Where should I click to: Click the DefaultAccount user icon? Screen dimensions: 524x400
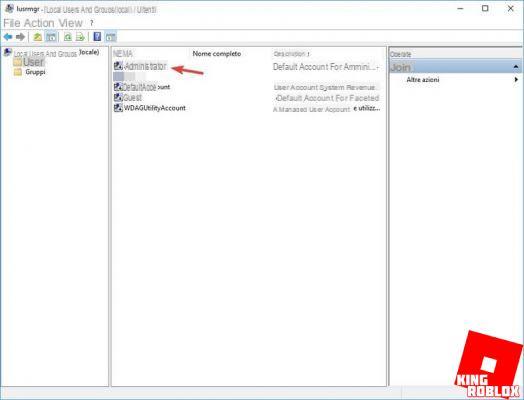tap(118, 87)
